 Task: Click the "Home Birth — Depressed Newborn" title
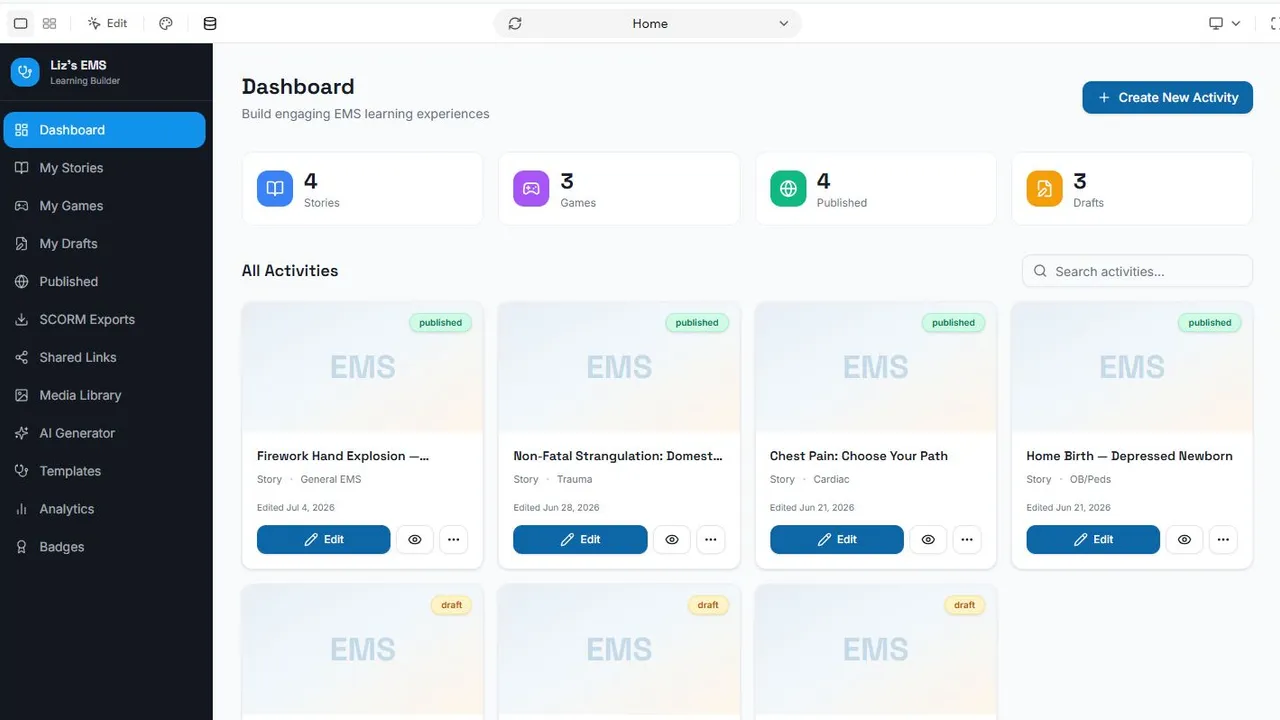pyautogui.click(x=1129, y=456)
